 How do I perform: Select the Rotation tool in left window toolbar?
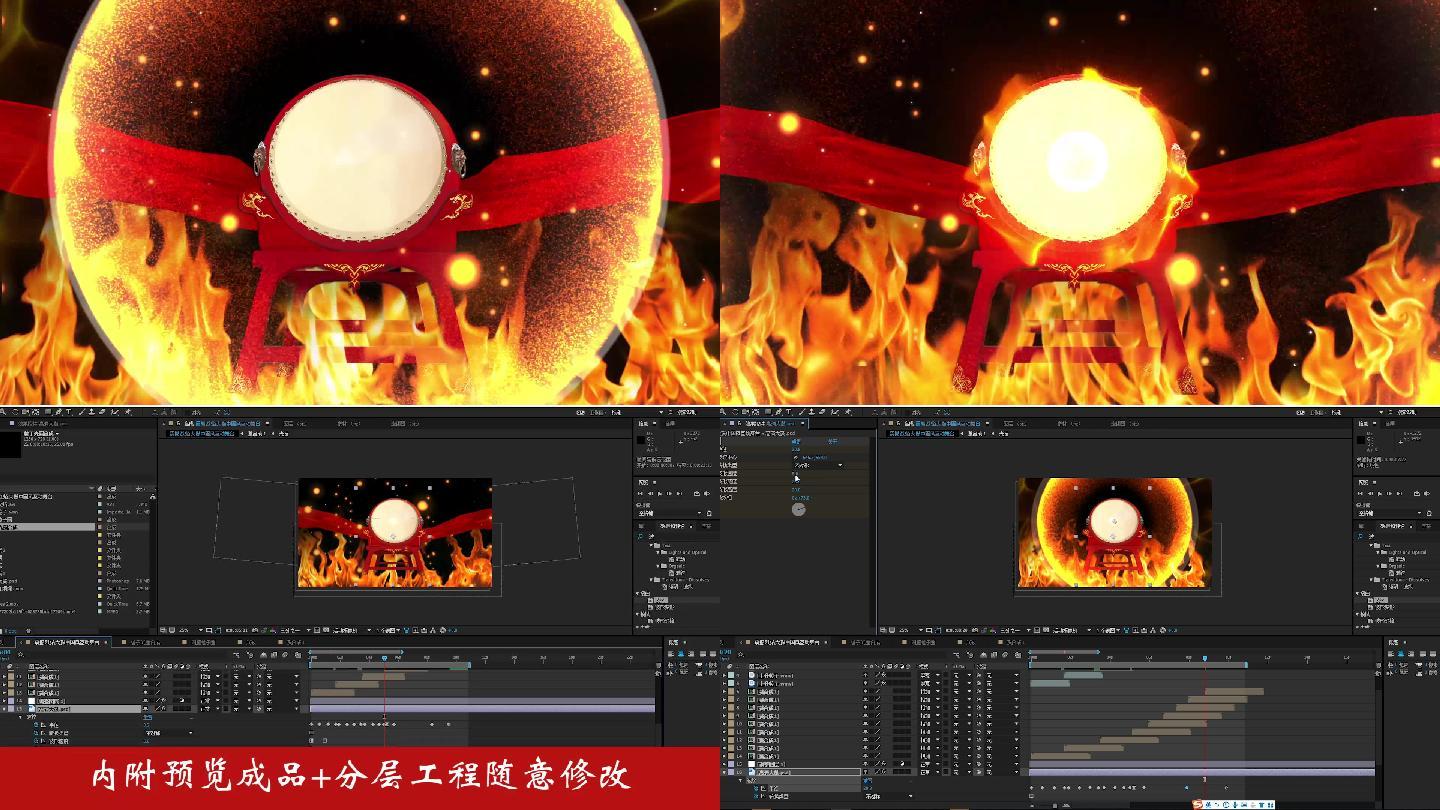[15, 412]
